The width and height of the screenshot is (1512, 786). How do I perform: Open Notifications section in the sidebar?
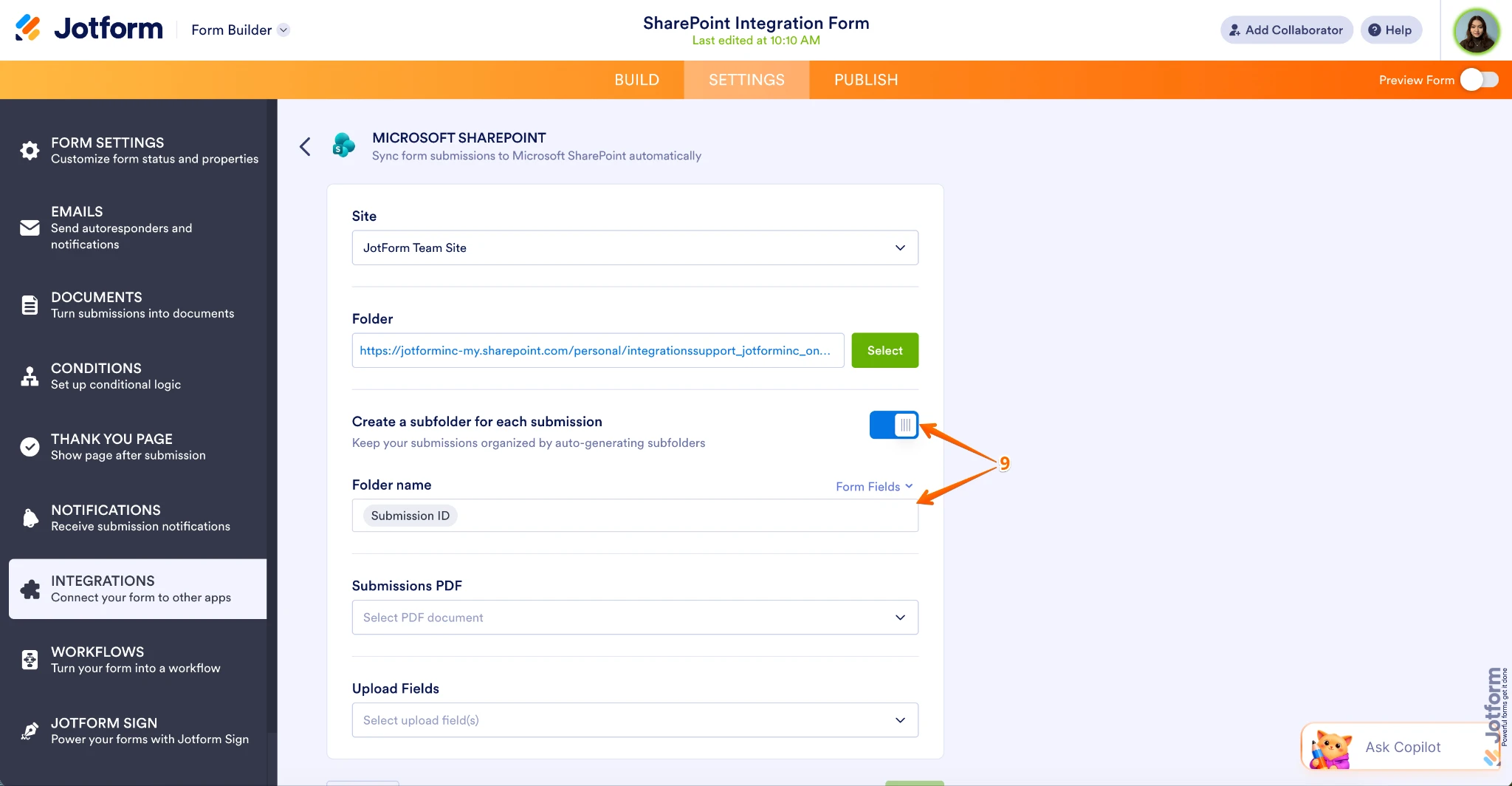[138, 517]
